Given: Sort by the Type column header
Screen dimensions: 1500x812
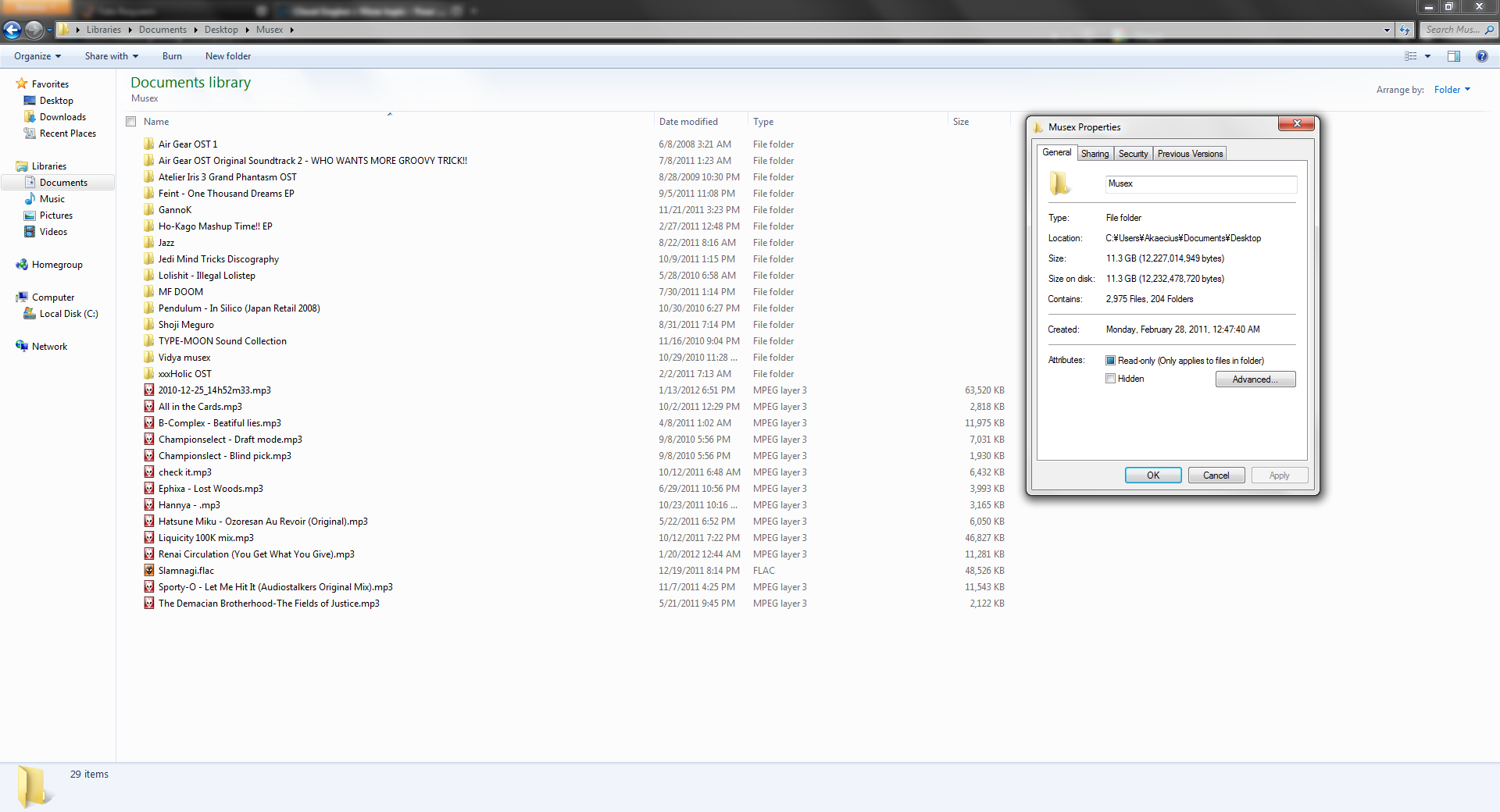Looking at the screenshot, I should click(x=848, y=122).
